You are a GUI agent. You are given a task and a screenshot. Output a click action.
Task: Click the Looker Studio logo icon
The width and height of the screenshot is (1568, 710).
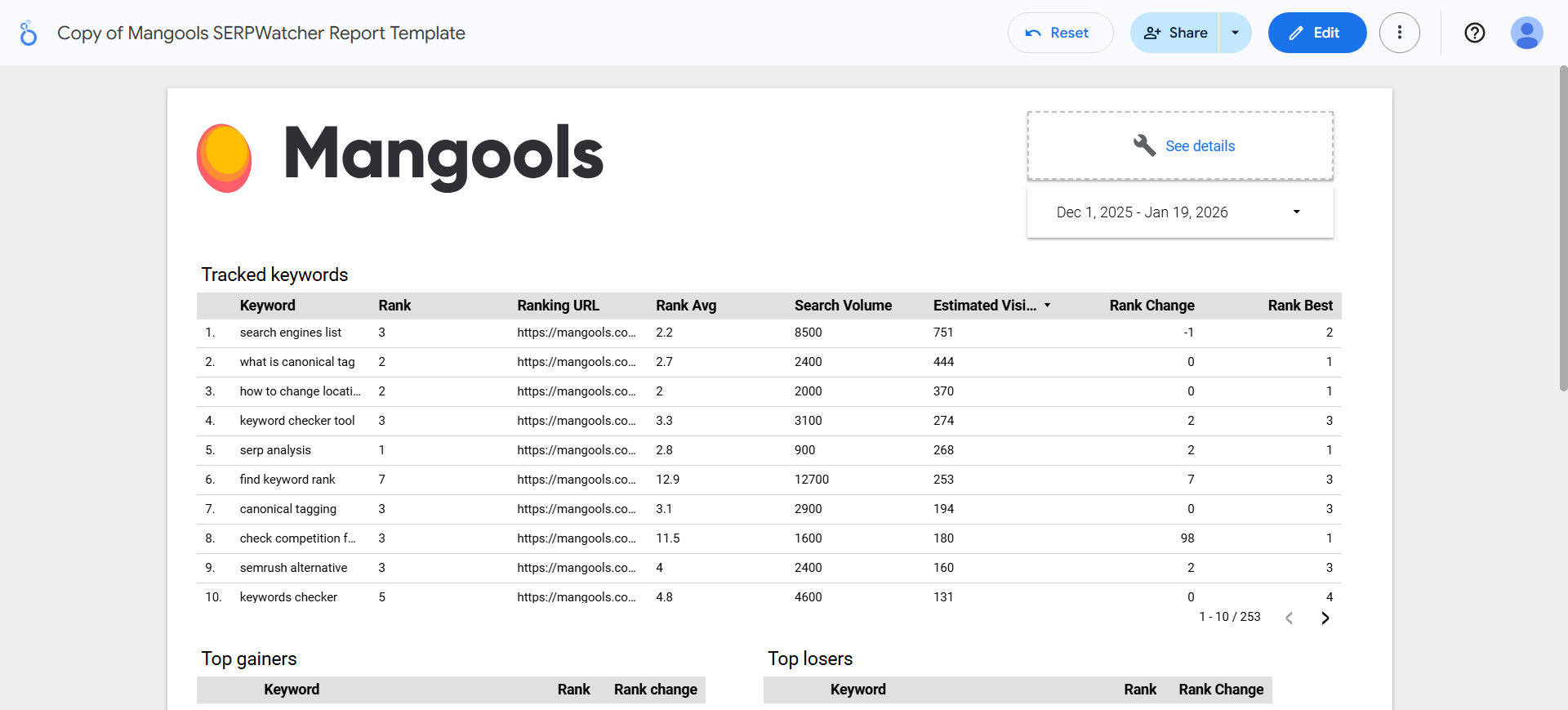28,33
